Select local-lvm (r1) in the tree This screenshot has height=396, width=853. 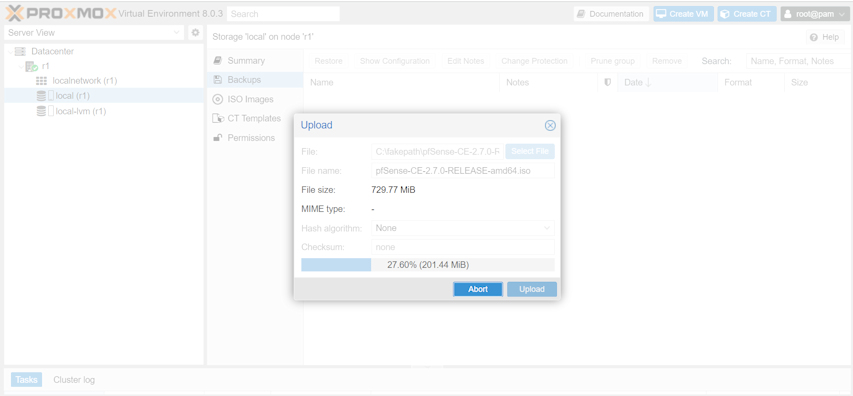click(x=104, y=112)
